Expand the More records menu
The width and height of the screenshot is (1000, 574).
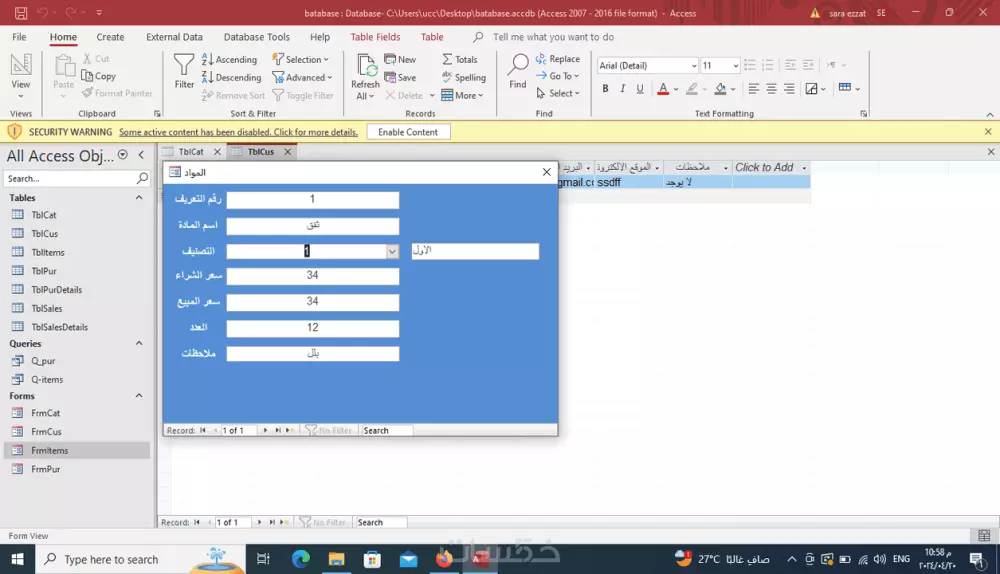462,95
